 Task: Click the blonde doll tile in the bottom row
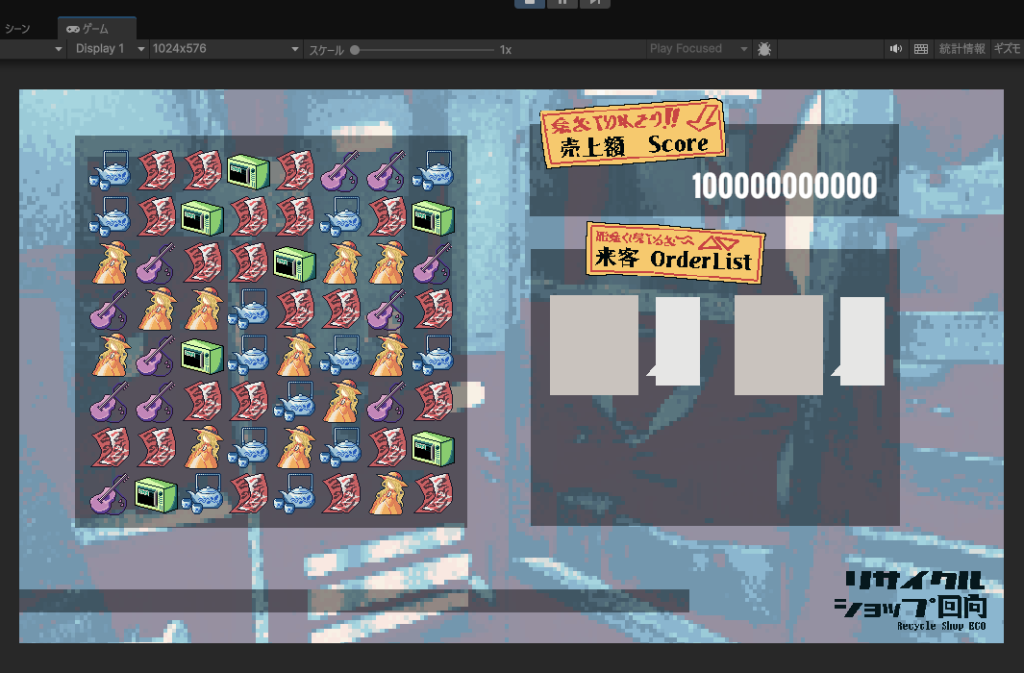click(x=388, y=492)
